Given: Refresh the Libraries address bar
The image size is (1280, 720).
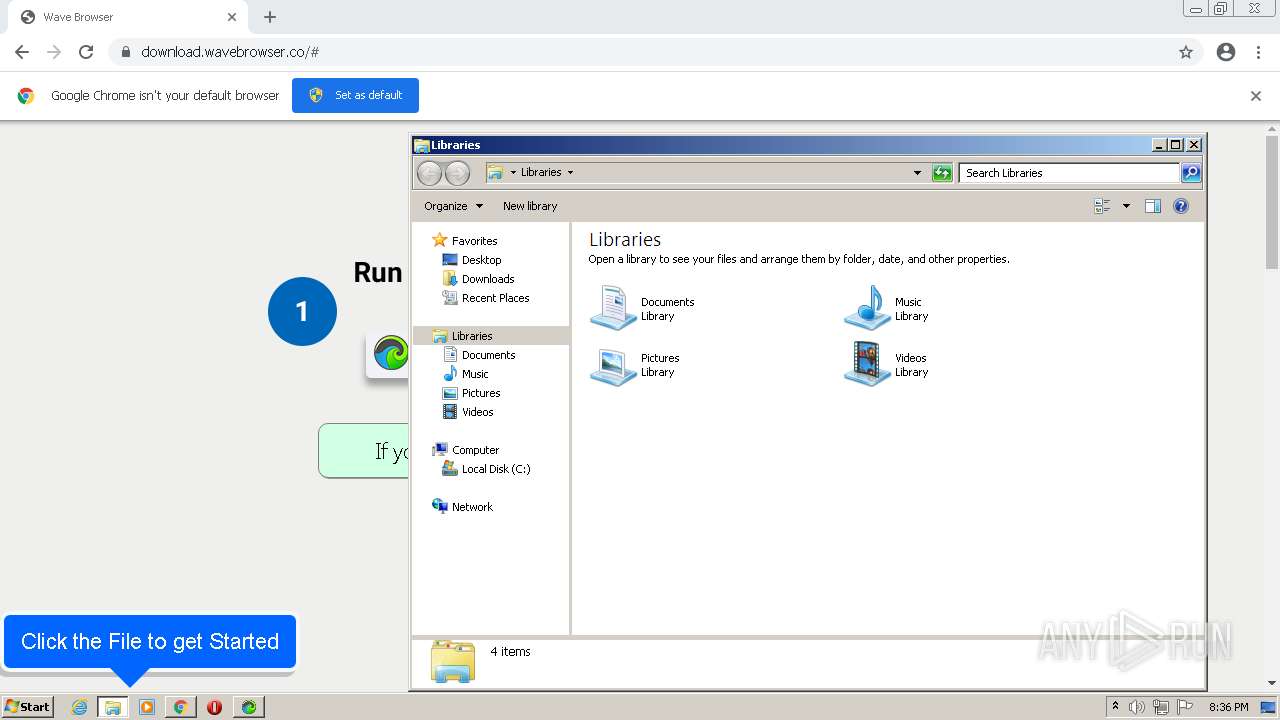Looking at the screenshot, I should (942, 173).
